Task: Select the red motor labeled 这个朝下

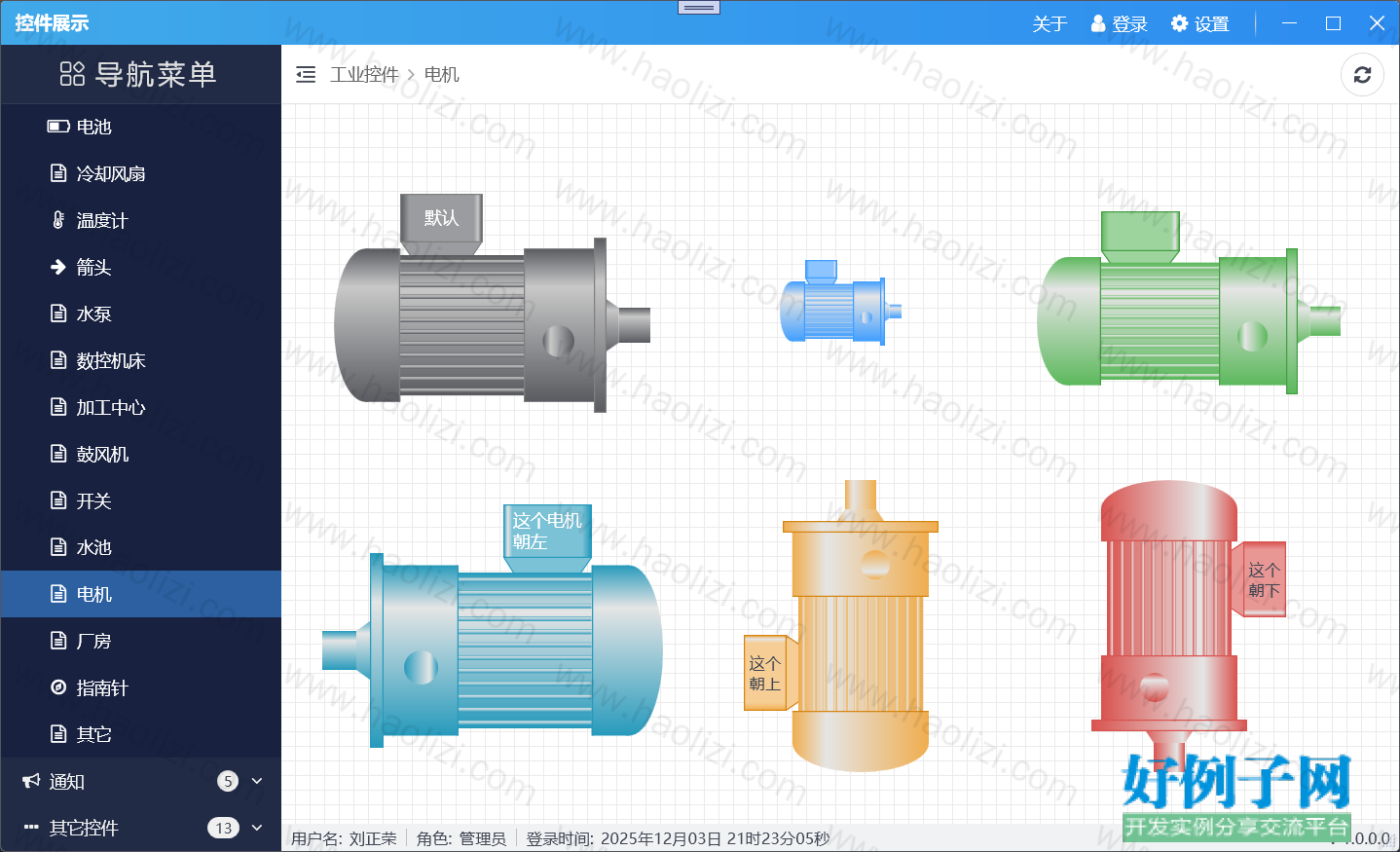Action: click(x=1189, y=626)
